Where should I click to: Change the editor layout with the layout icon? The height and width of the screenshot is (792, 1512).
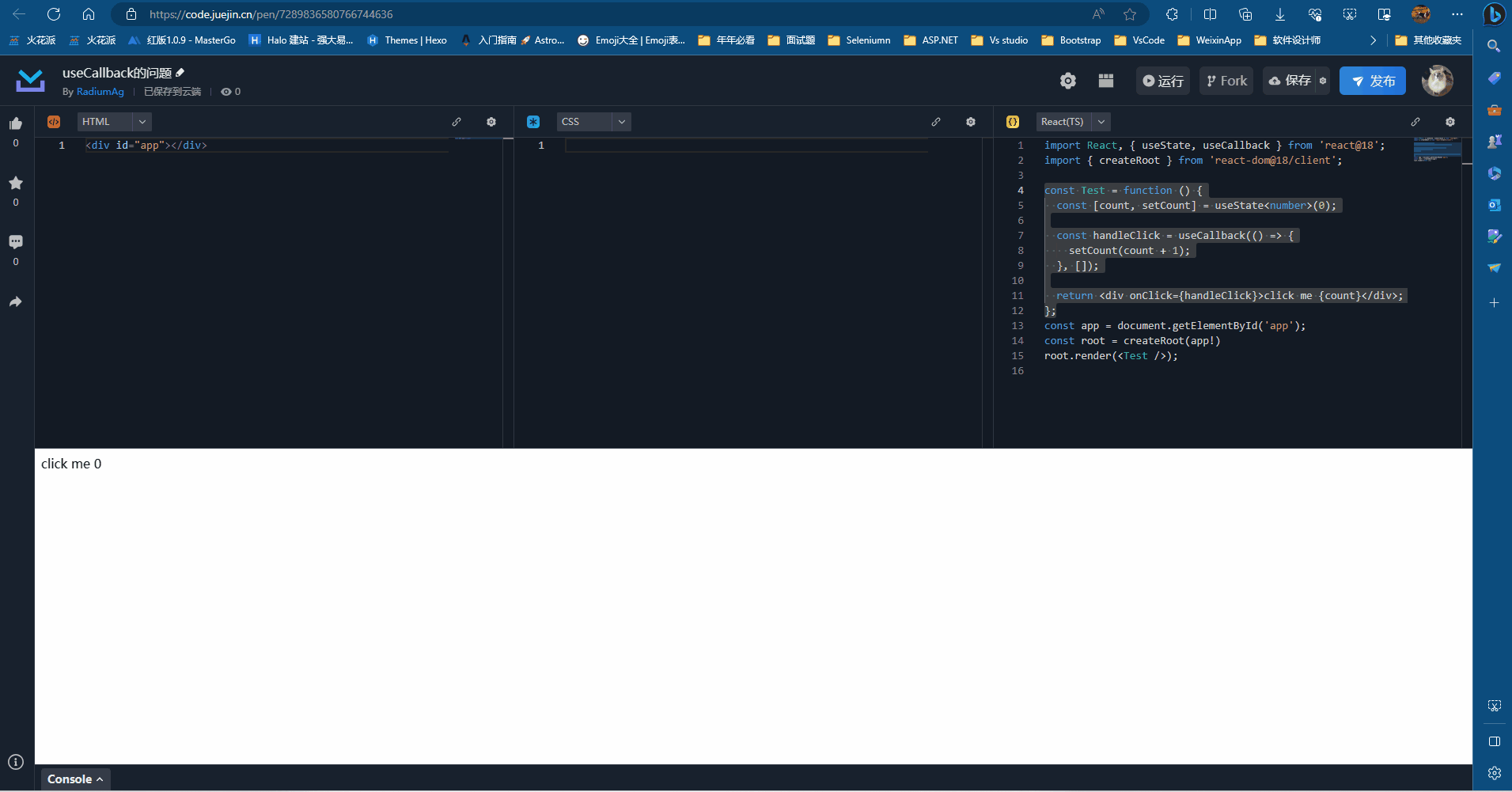click(x=1106, y=81)
